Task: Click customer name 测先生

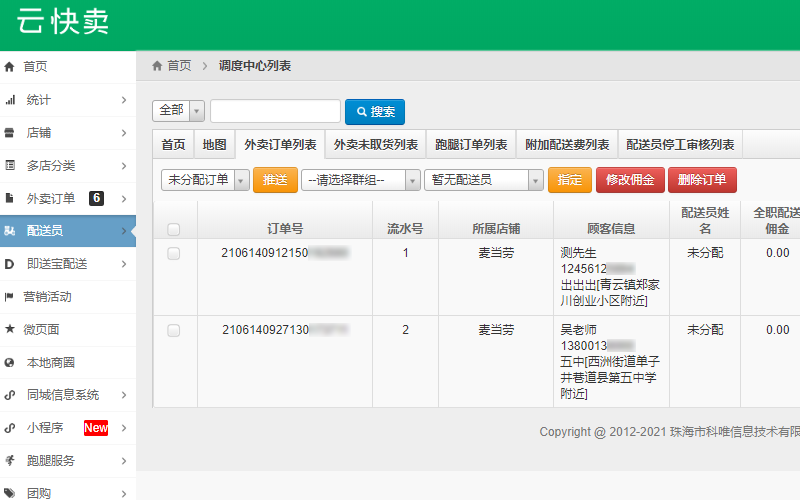Action: pyautogui.click(x=578, y=253)
